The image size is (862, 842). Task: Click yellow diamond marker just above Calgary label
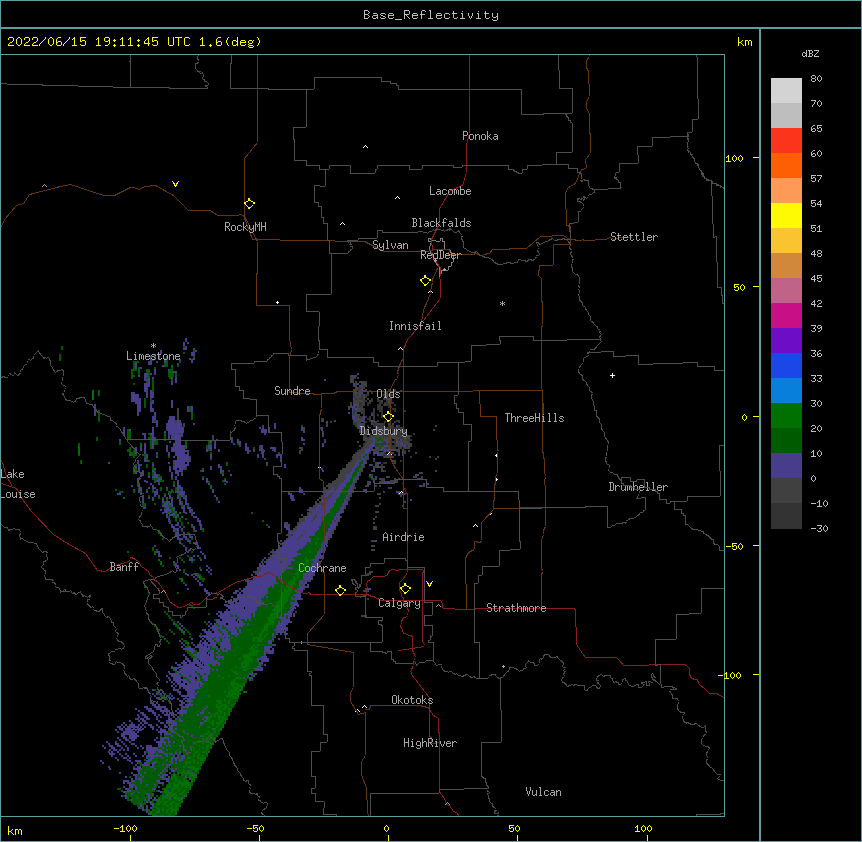pyautogui.click(x=405, y=589)
